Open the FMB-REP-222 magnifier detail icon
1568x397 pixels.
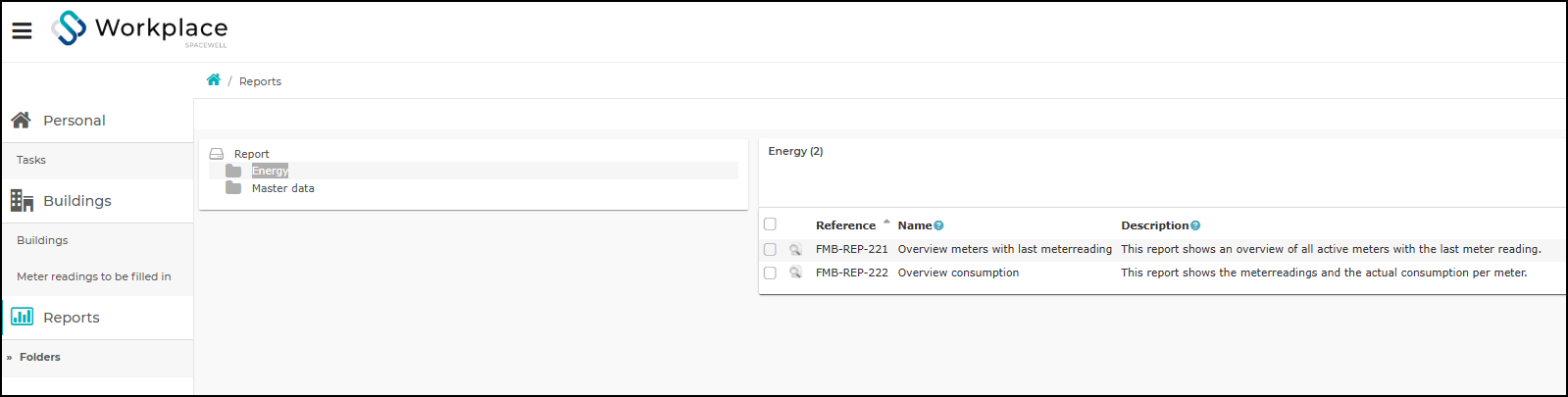[x=795, y=273]
